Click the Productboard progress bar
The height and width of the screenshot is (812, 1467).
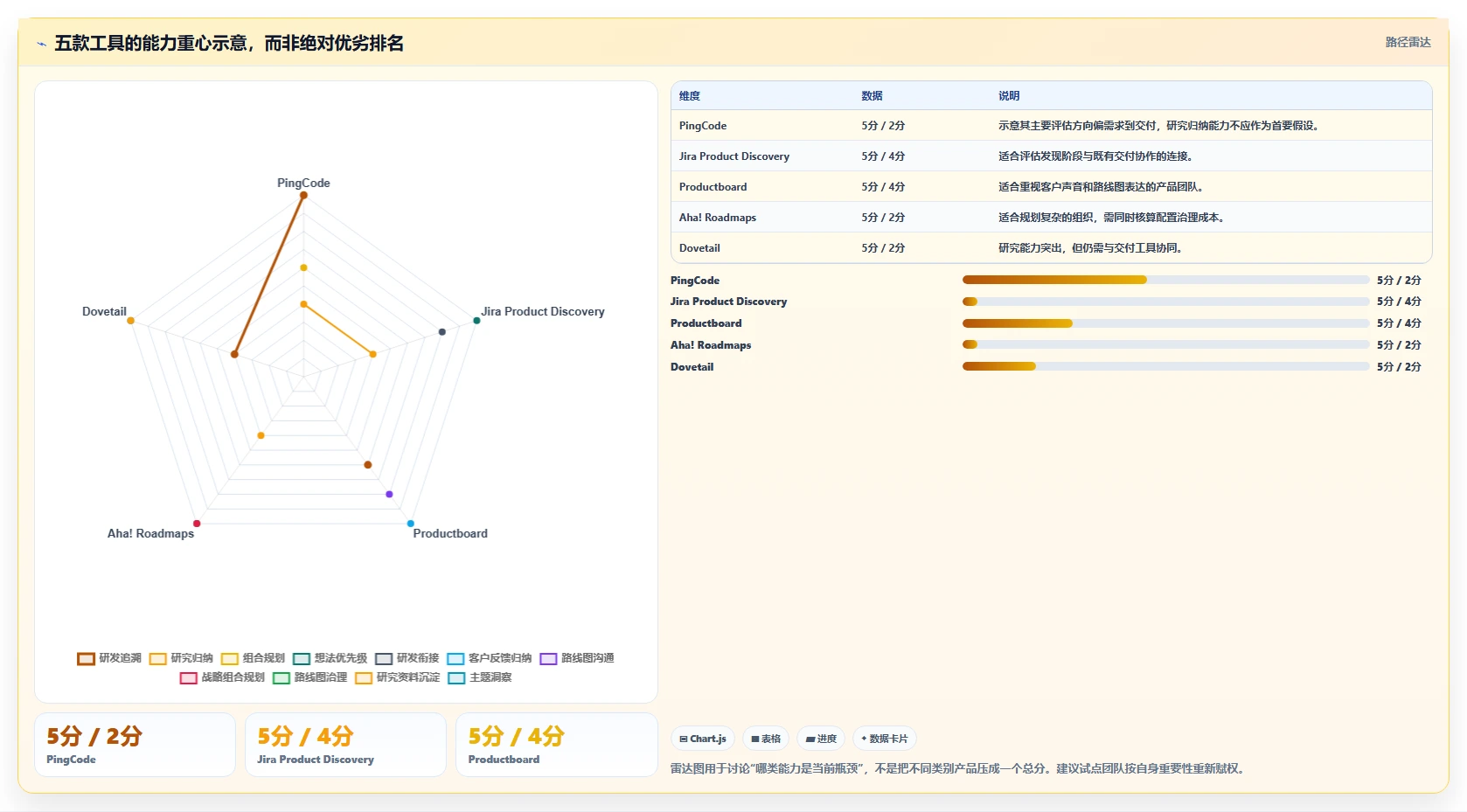(1165, 323)
